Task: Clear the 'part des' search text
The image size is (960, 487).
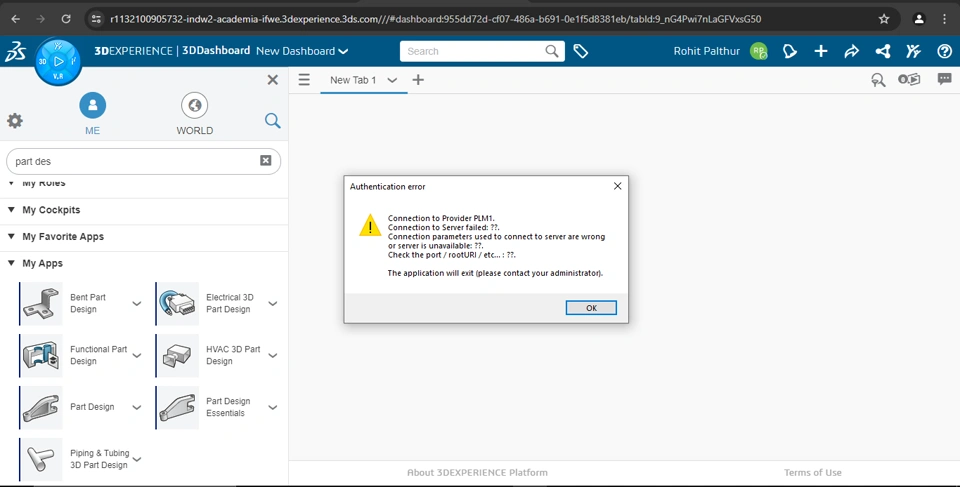Action: (266, 160)
